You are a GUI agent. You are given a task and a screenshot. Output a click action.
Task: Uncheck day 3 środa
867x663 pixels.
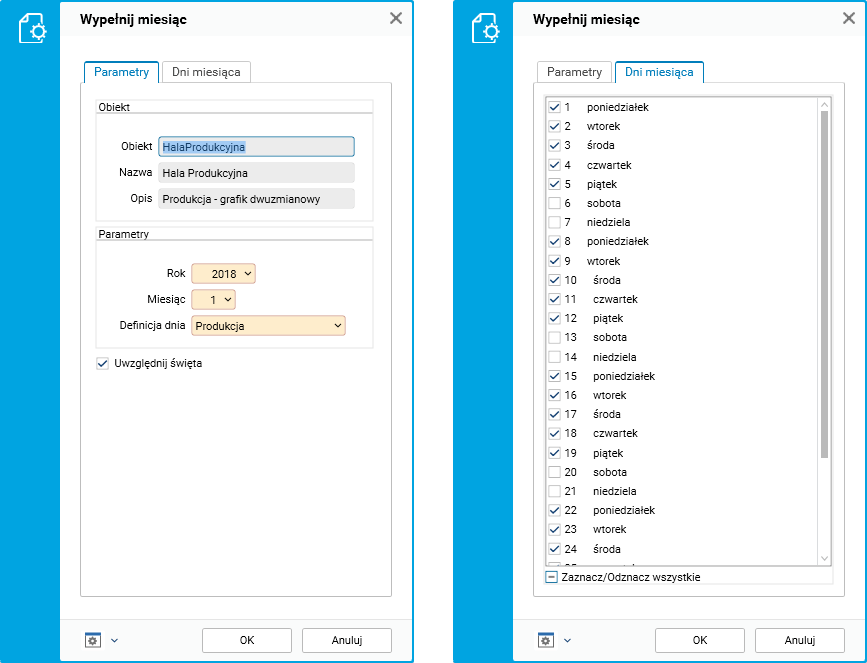point(554,145)
